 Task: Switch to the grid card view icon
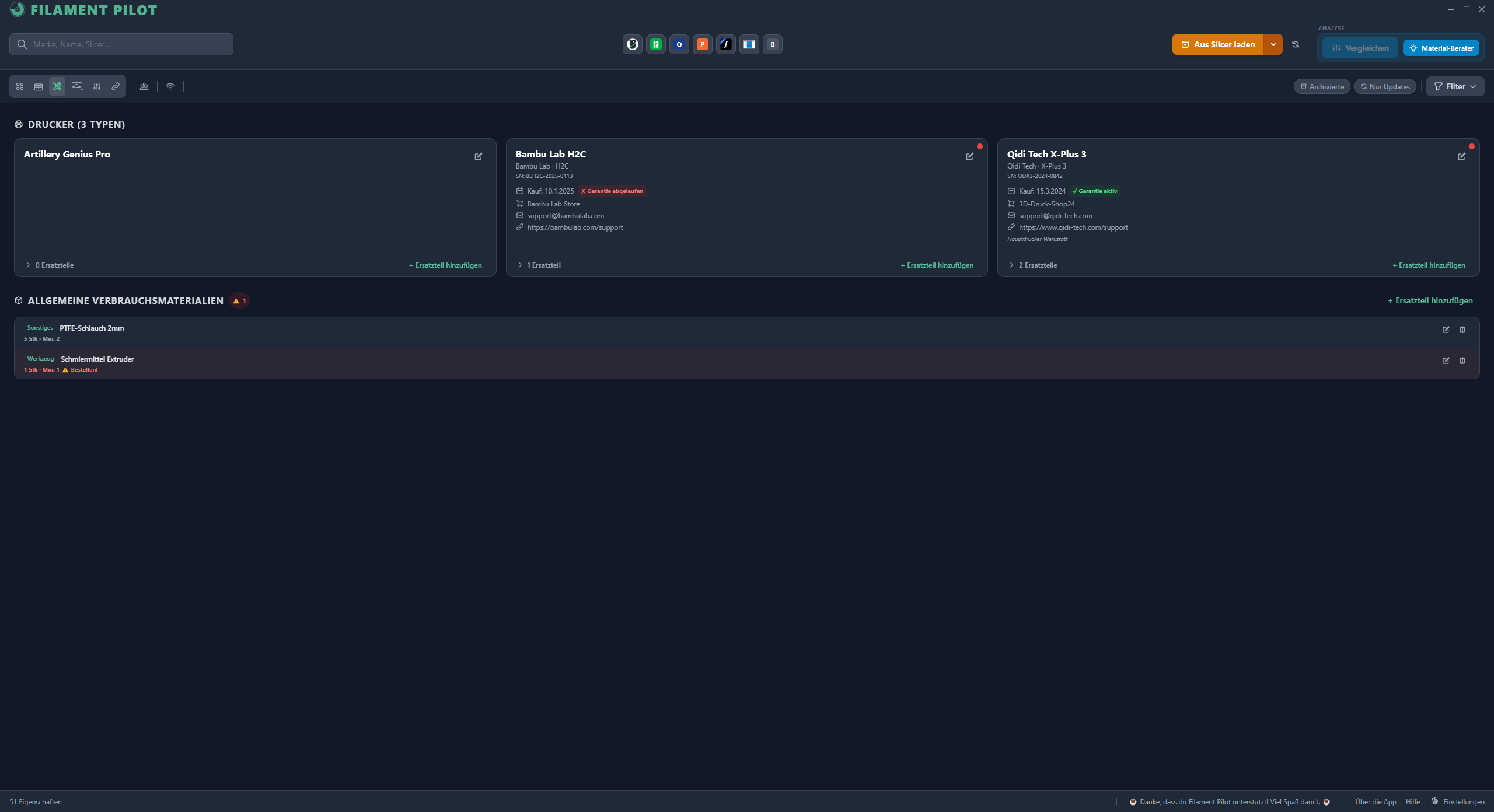[20, 86]
